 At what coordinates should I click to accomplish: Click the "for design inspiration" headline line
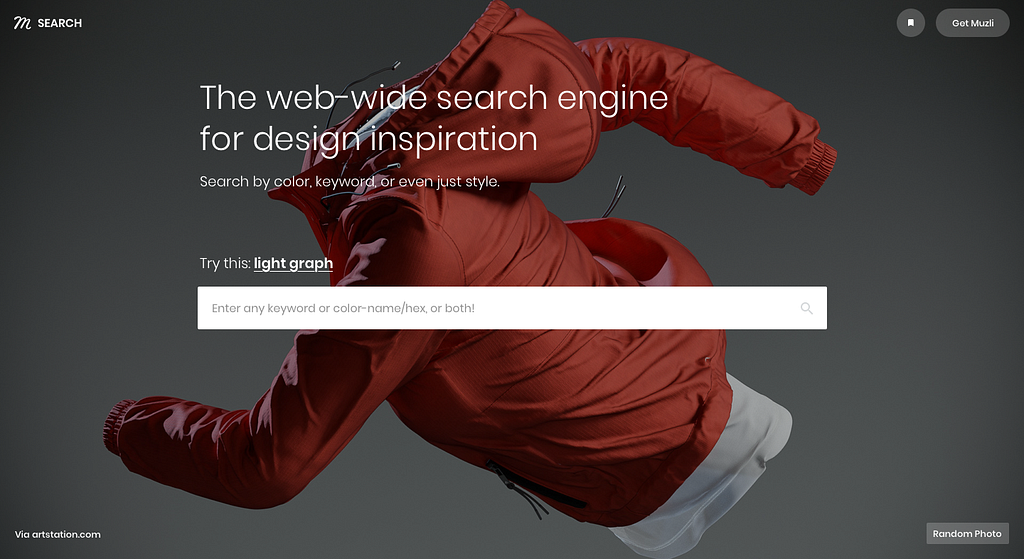pos(368,138)
